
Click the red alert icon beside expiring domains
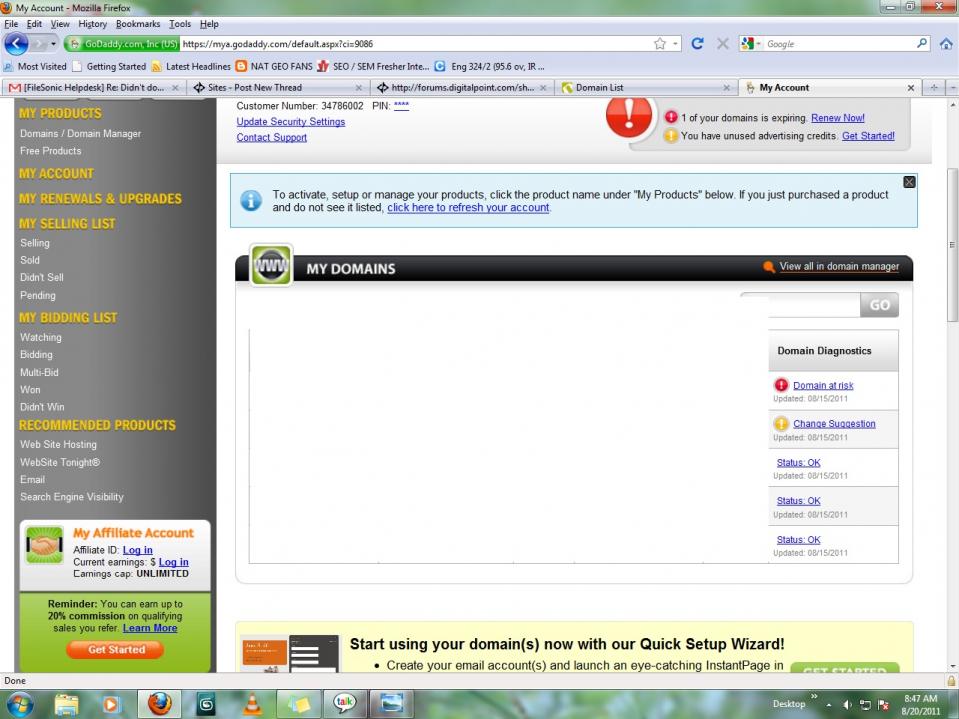(x=671, y=117)
